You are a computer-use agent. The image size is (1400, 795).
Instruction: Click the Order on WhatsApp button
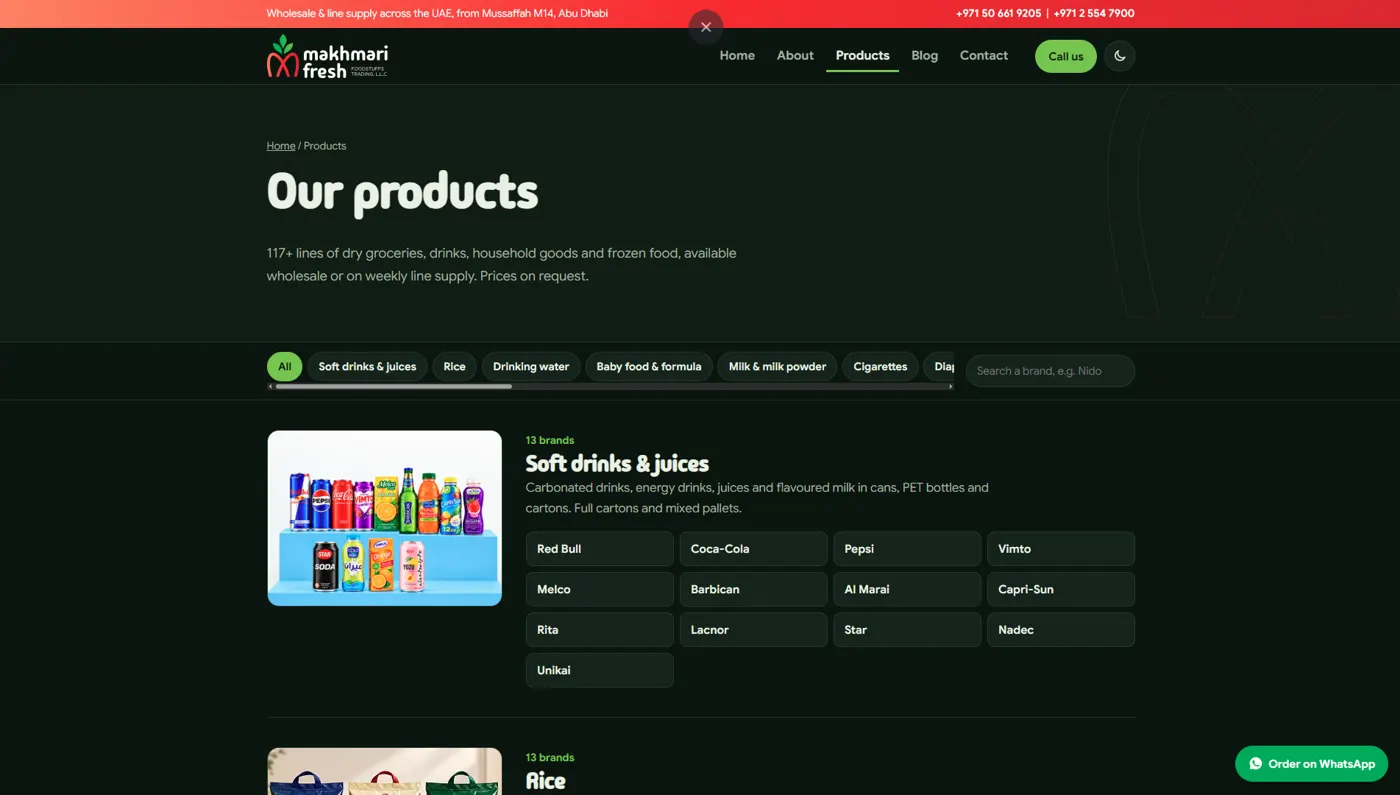(x=1311, y=764)
